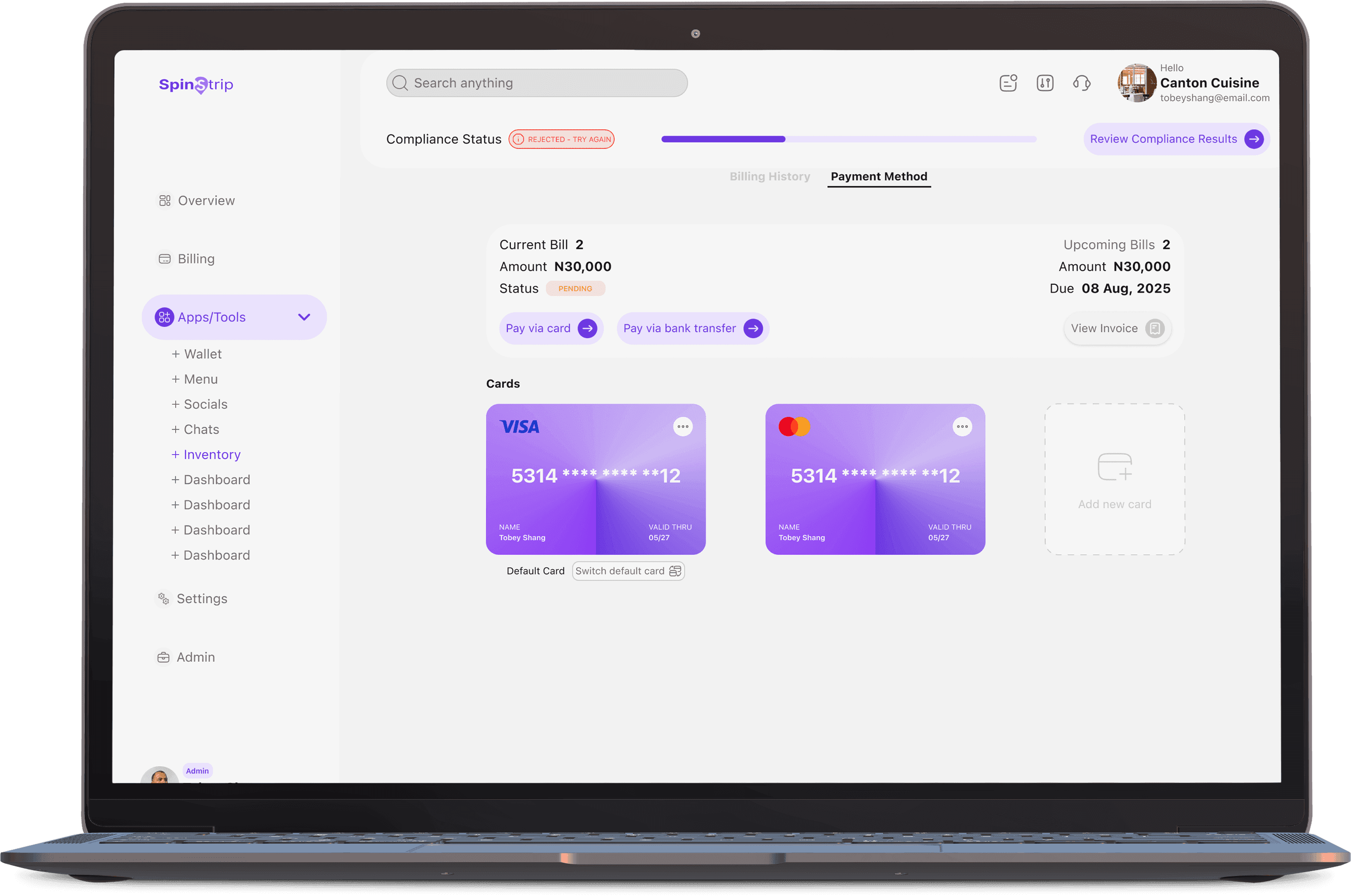Select the Admin briefcase icon
1351x896 pixels.
[x=163, y=657]
